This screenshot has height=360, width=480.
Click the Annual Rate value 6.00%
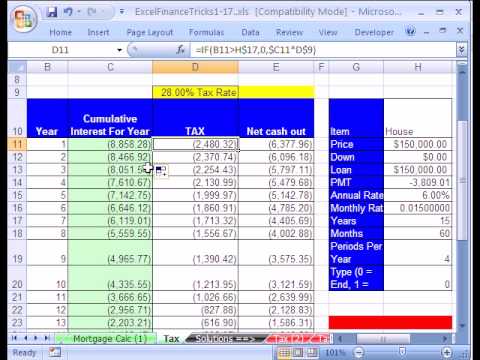(x=418, y=195)
